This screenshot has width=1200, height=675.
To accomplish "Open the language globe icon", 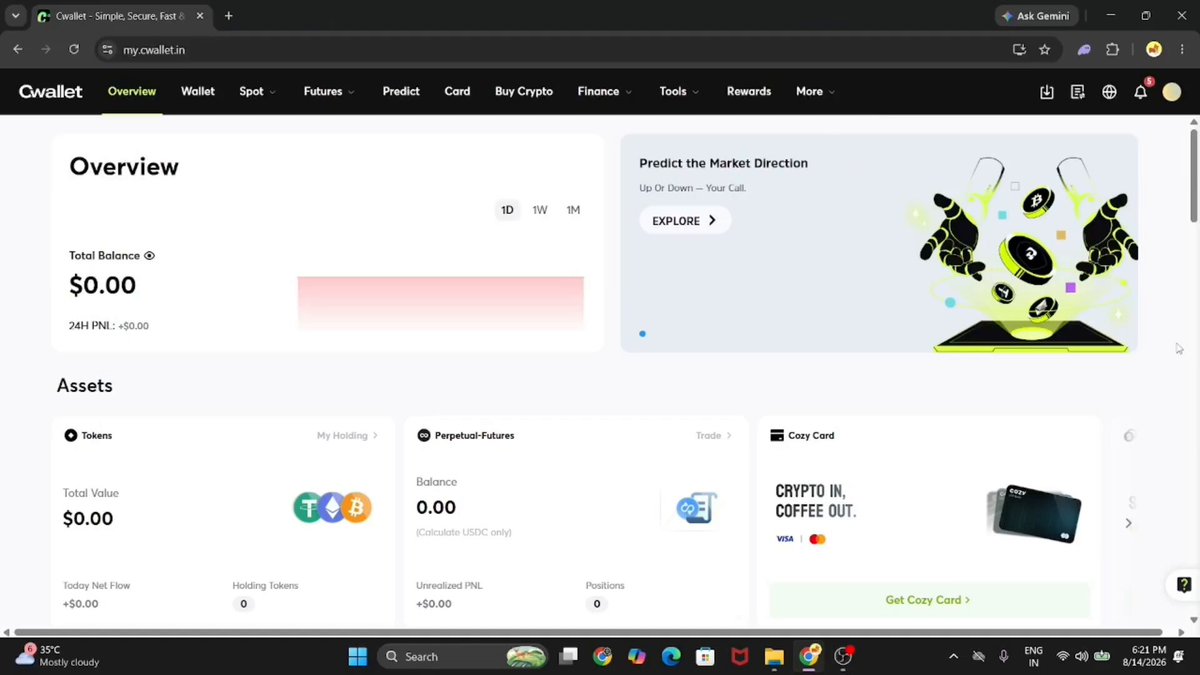I will (1109, 92).
